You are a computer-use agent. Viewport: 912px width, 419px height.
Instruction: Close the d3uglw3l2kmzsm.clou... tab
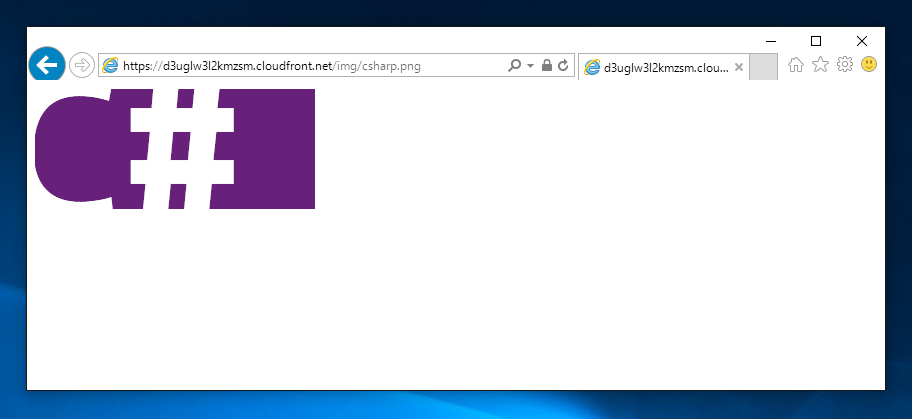tap(739, 67)
